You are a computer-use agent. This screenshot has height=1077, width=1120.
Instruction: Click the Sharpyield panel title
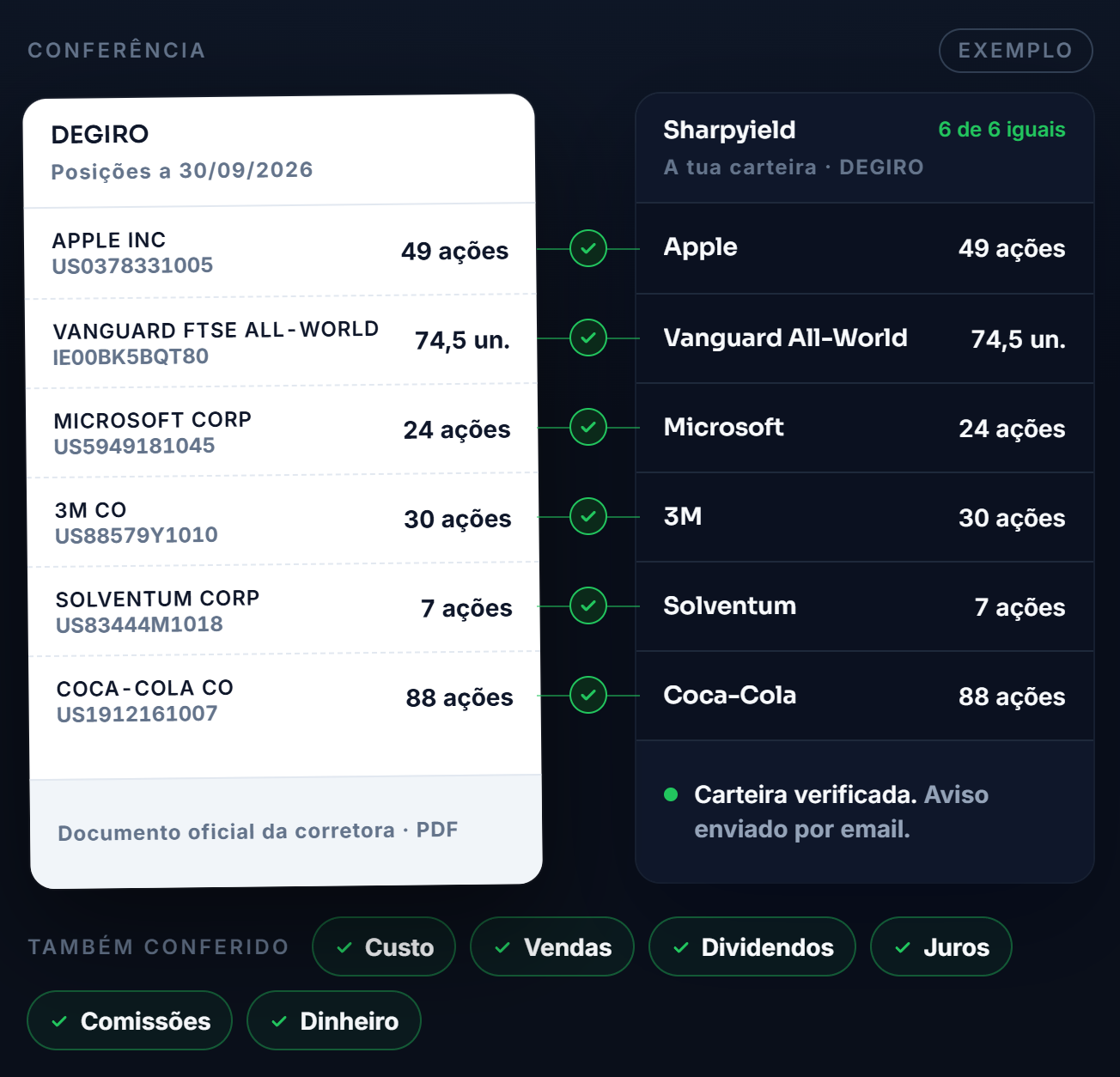(729, 130)
